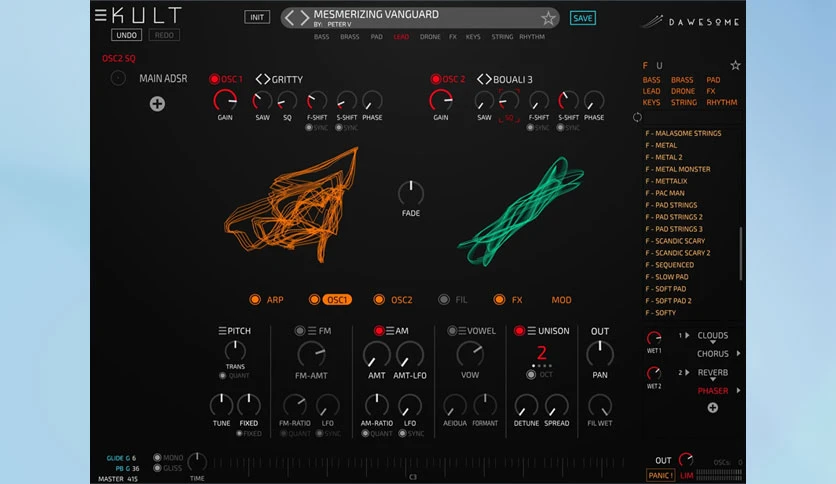Open the VOWEL section menu icon

tap(462, 331)
